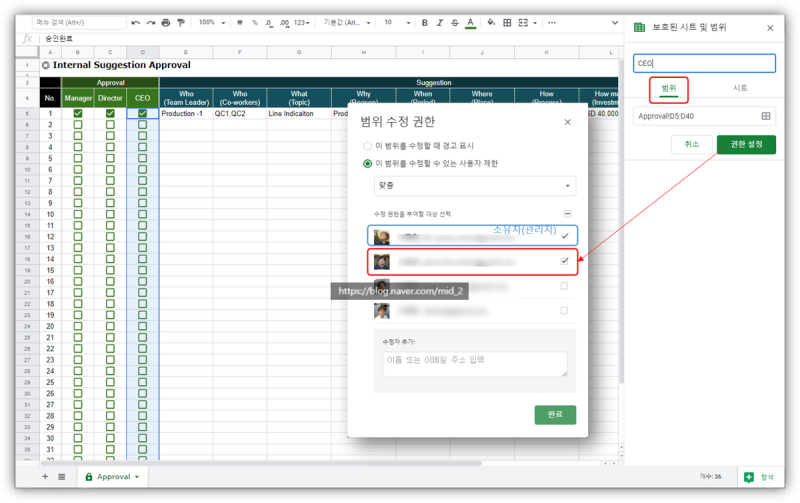Click the second user's avatar thumbnail

coord(382,262)
